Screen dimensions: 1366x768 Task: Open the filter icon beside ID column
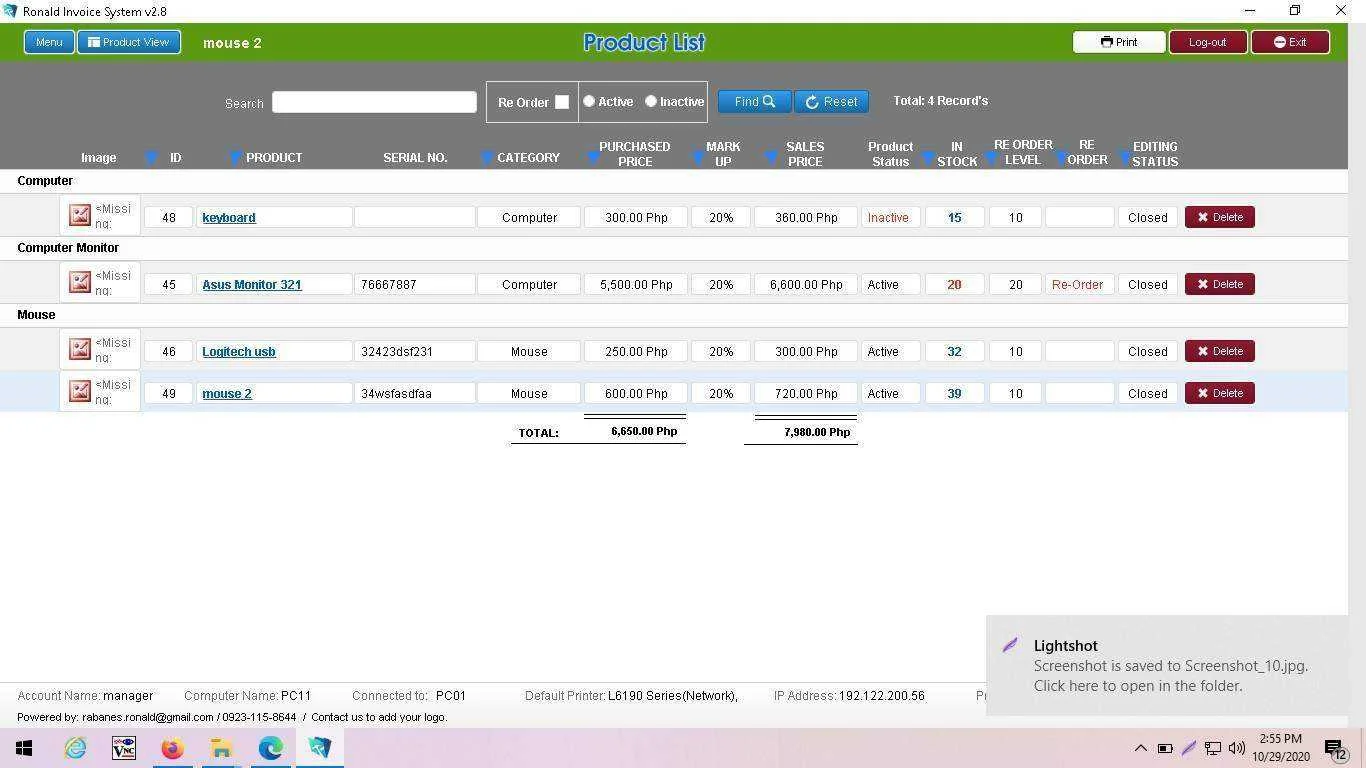point(151,158)
